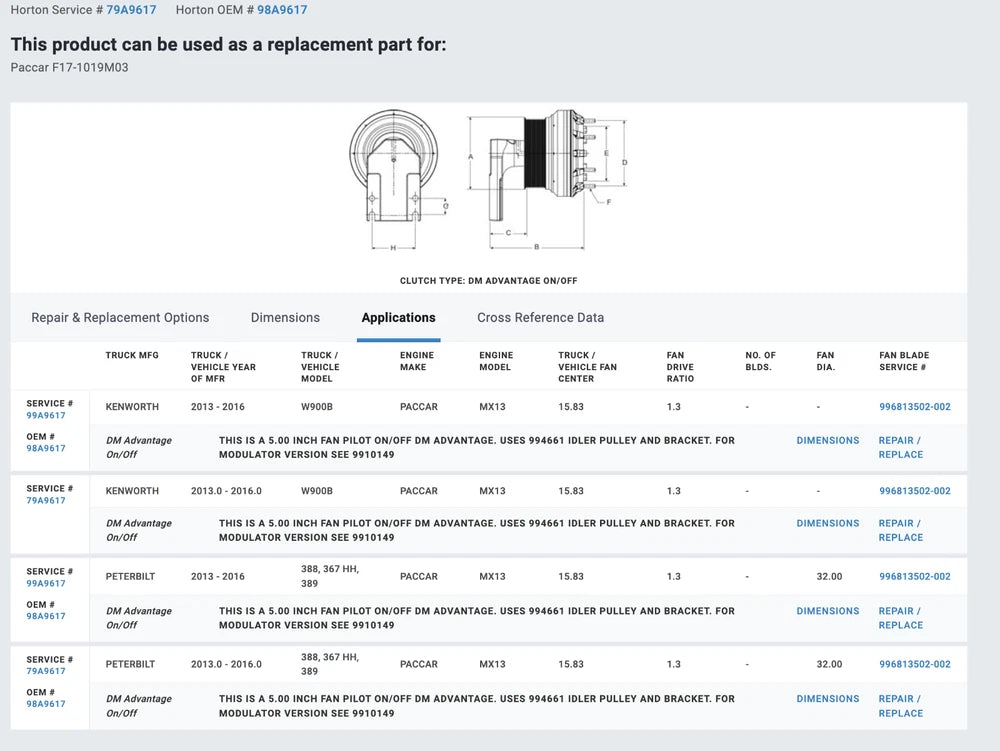The image size is (1000, 751).
Task: Click REPAIR / REPLACE in first Peterbilt row
Action: [900, 618]
